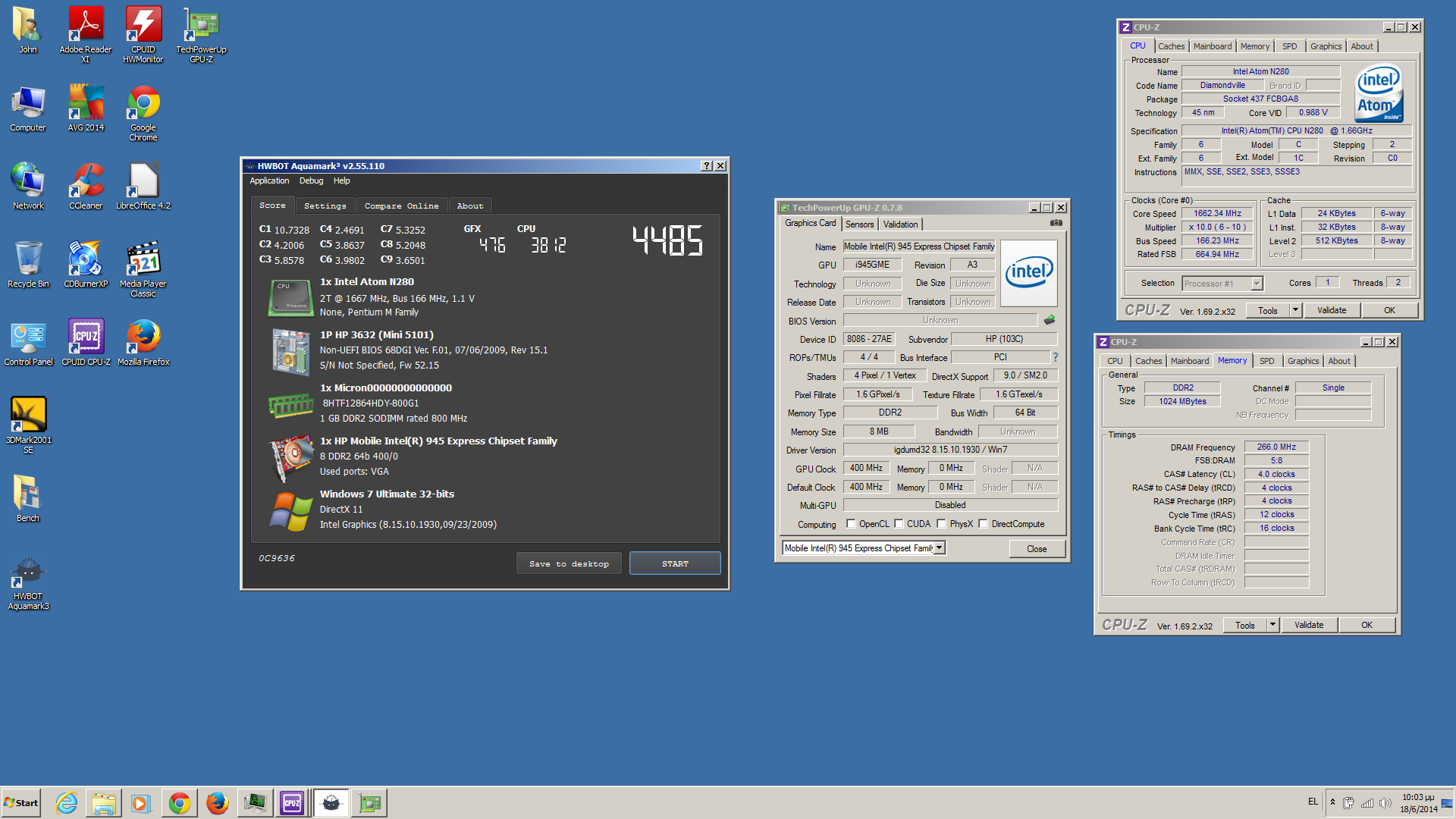The width and height of the screenshot is (1456, 819).
Task: Click Tools button in lower CPU-Z window
Action: pyautogui.click(x=1244, y=625)
